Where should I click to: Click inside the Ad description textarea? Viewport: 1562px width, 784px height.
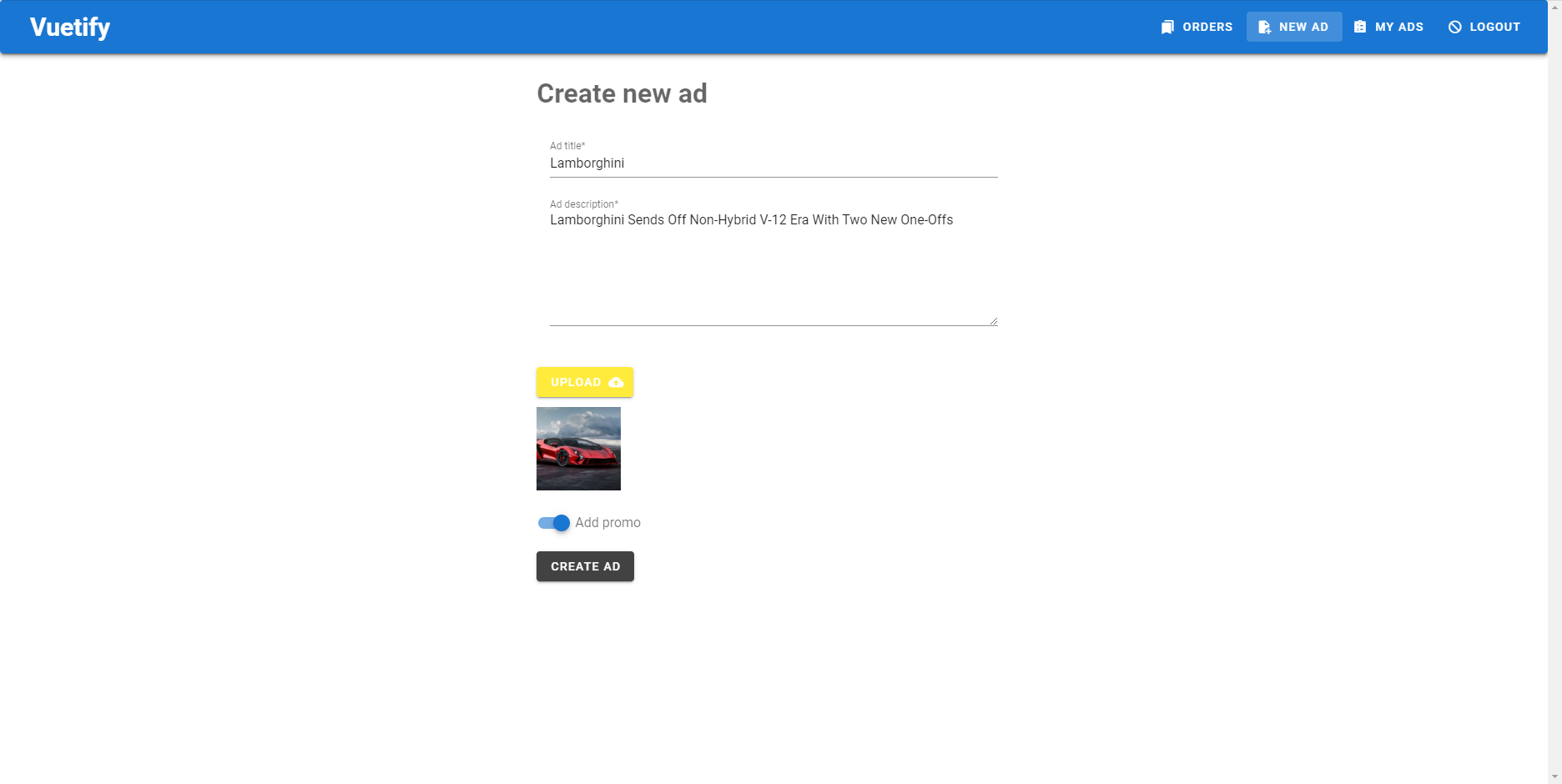[773, 267]
